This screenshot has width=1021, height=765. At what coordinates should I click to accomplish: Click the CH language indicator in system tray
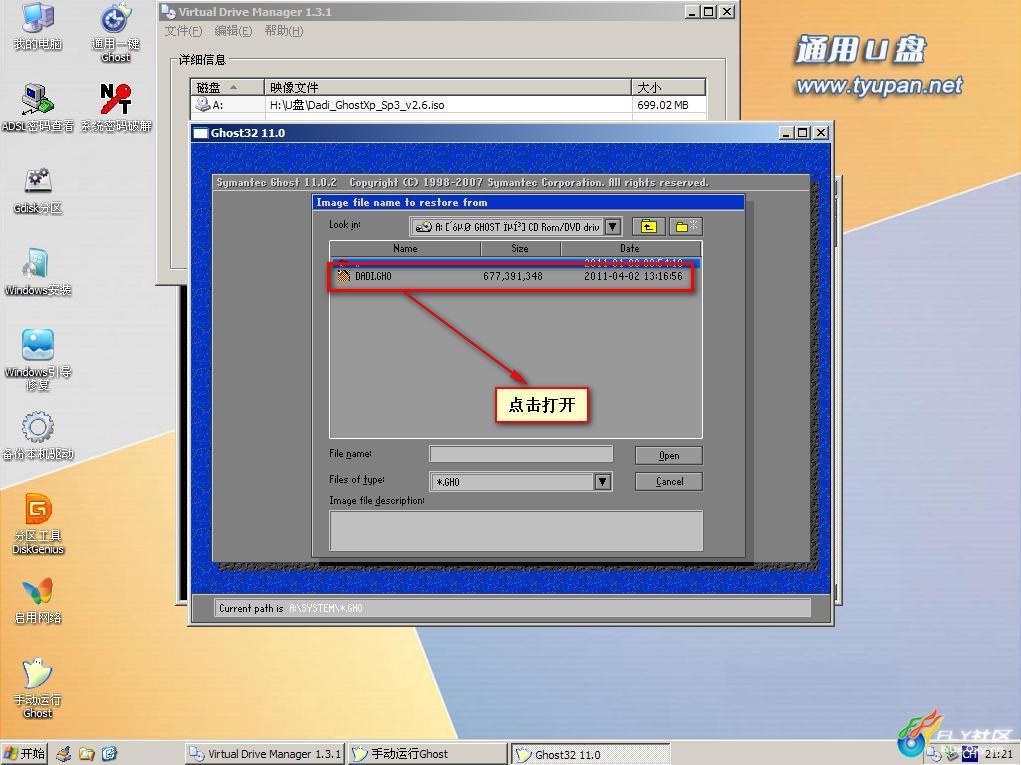point(970,755)
